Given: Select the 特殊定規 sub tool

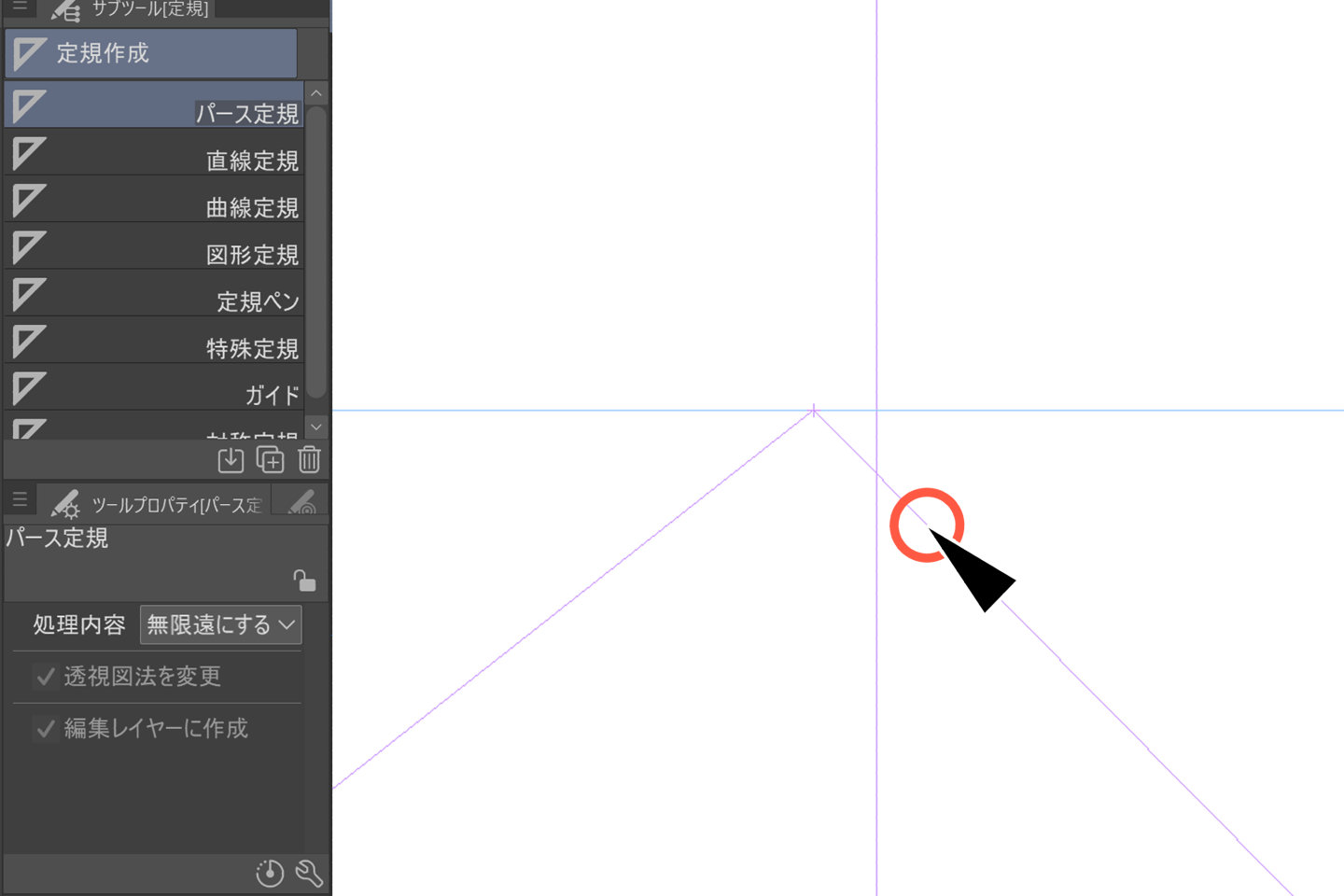Looking at the screenshot, I should (154, 340).
